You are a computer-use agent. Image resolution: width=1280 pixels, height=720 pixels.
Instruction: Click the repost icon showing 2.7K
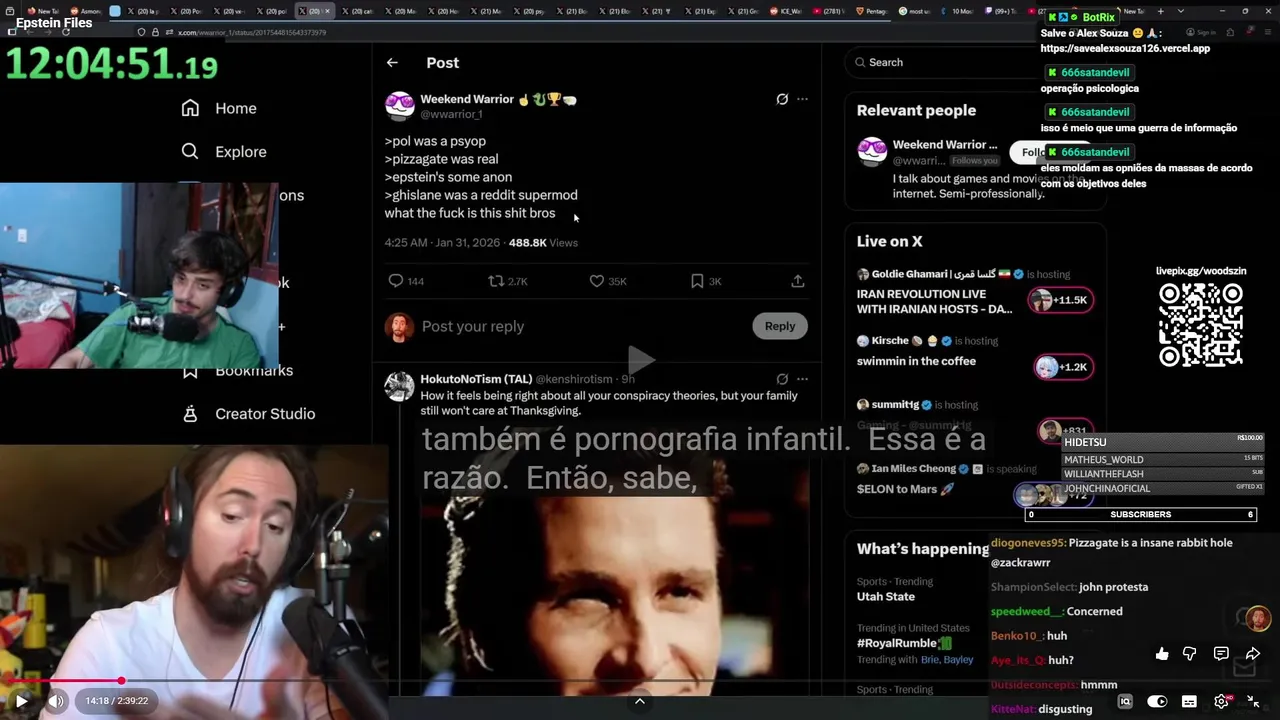click(x=496, y=281)
